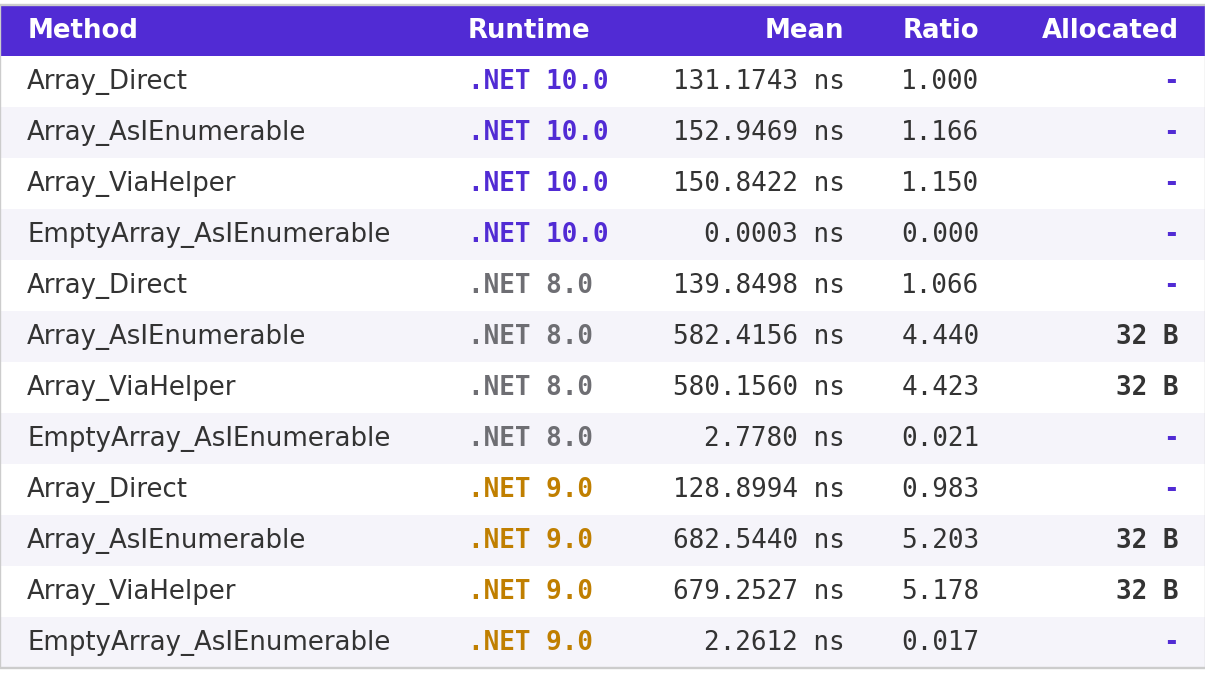
Task: Click the Ratio column header
Action: coord(940,30)
